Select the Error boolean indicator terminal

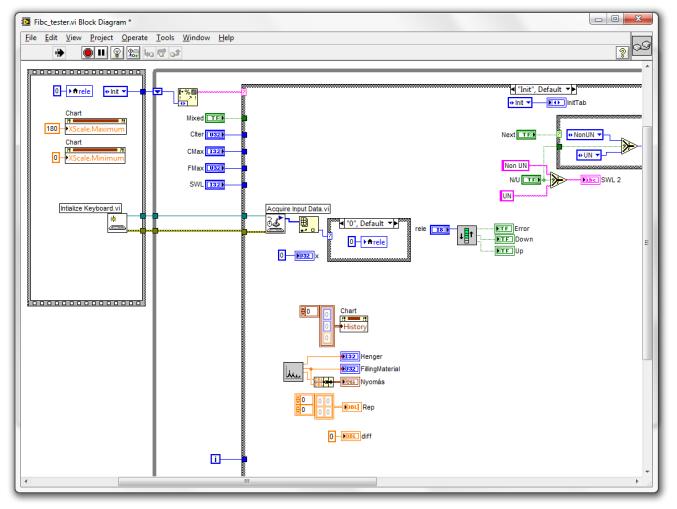[504, 228]
